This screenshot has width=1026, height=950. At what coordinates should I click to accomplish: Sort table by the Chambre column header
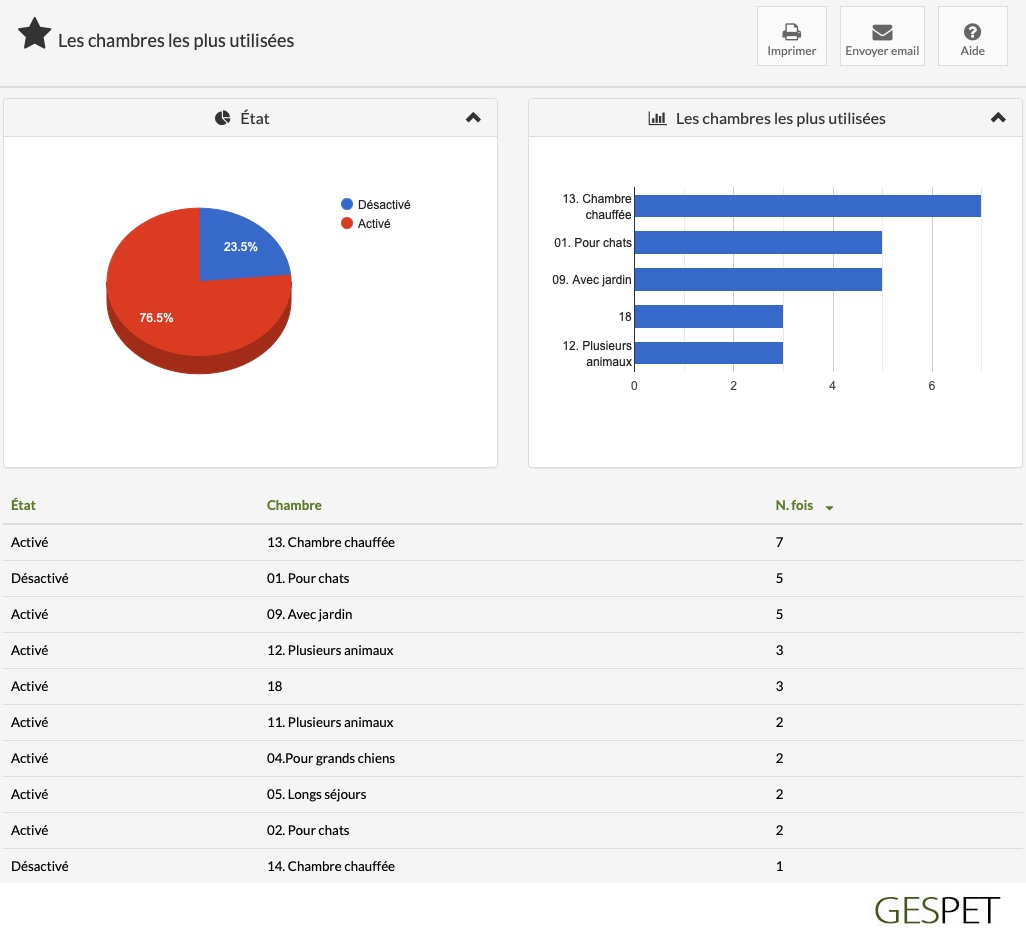[x=294, y=505]
